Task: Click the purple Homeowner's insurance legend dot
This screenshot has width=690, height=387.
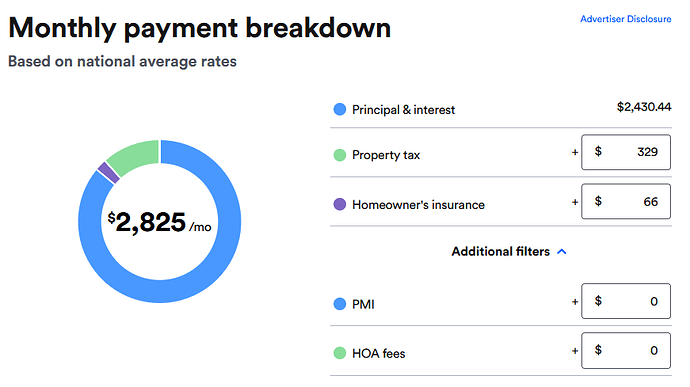Action: pyautogui.click(x=339, y=204)
